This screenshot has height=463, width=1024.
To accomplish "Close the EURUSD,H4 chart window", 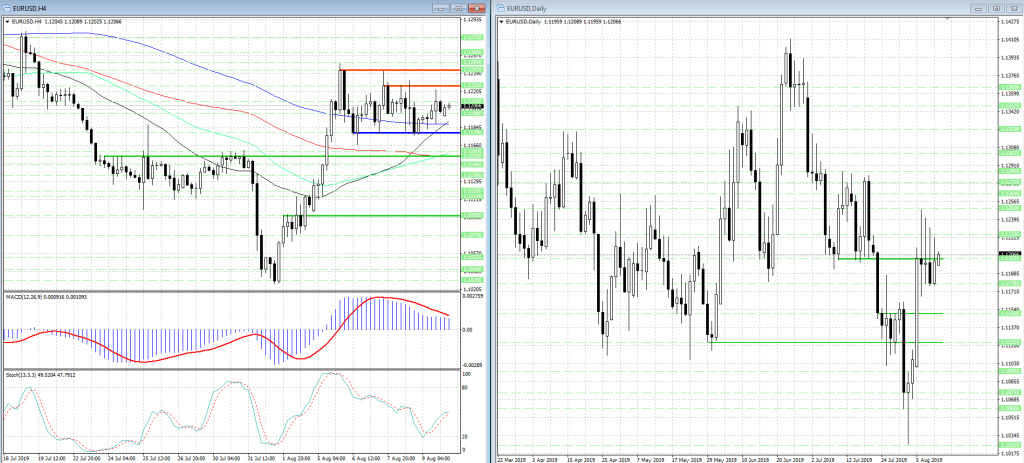I will (x=478, y=6).
